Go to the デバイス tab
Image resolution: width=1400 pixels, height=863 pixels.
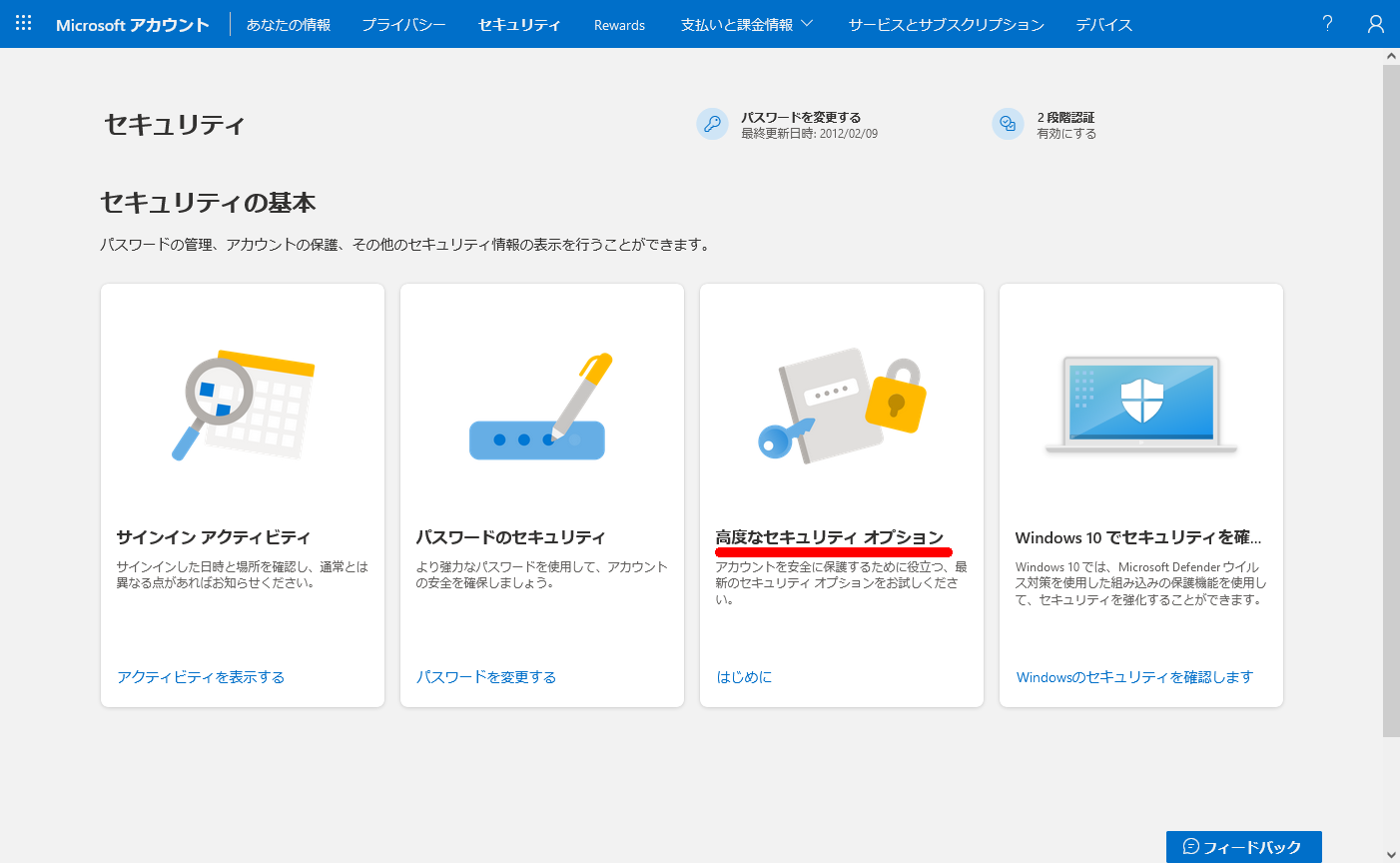click(x=1103, y=25)
